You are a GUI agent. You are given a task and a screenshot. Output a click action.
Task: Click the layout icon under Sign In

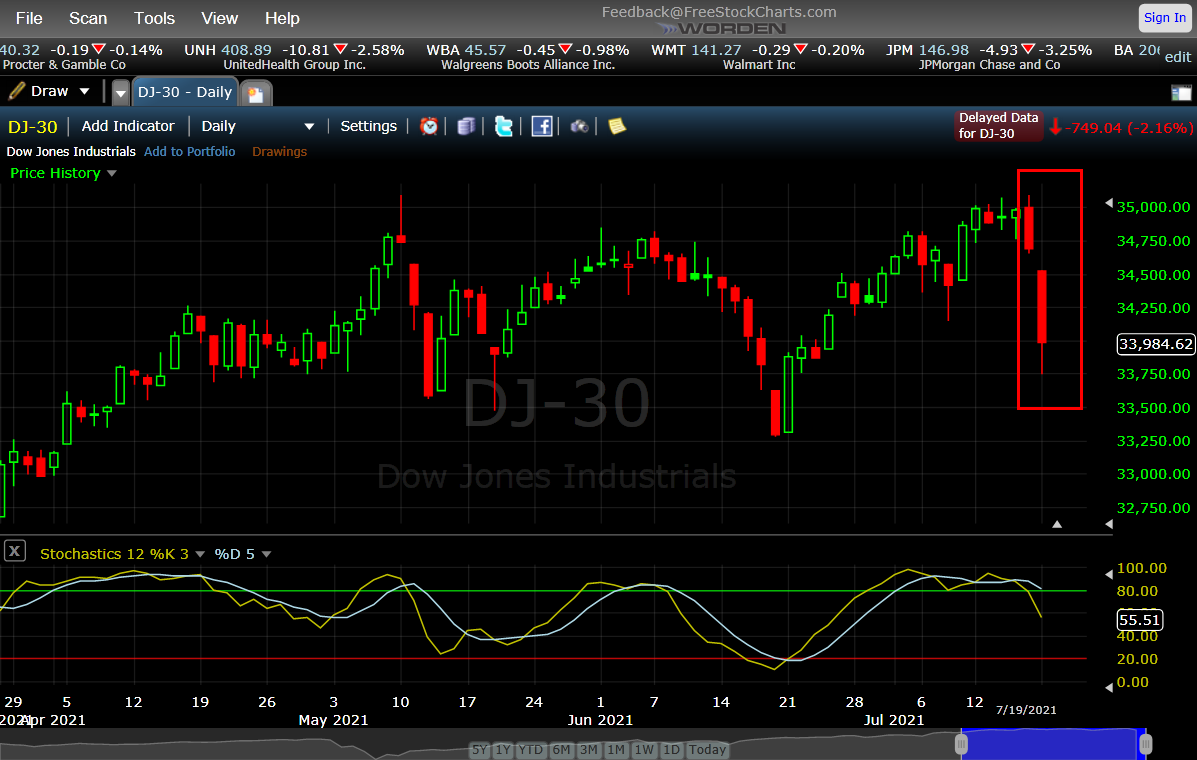1180,94
